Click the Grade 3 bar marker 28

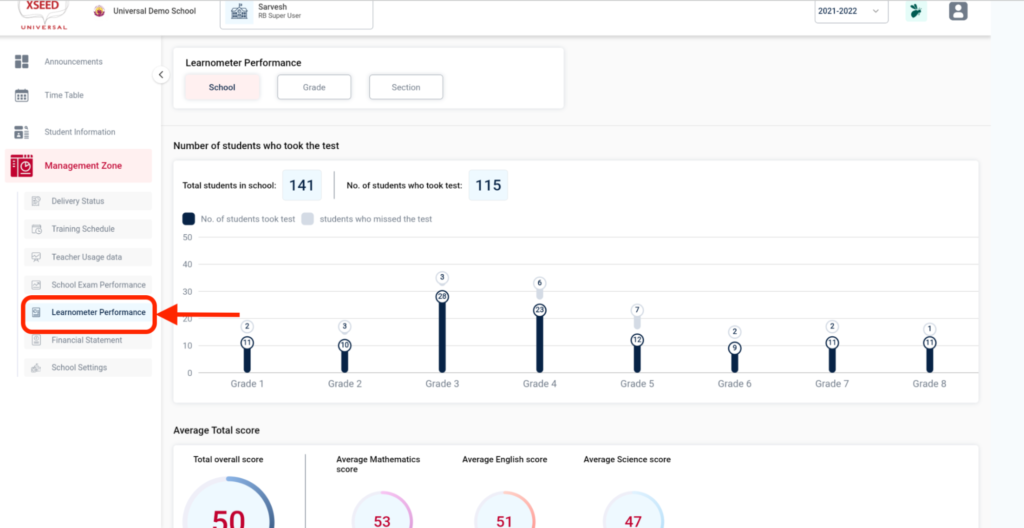[442, 297]
